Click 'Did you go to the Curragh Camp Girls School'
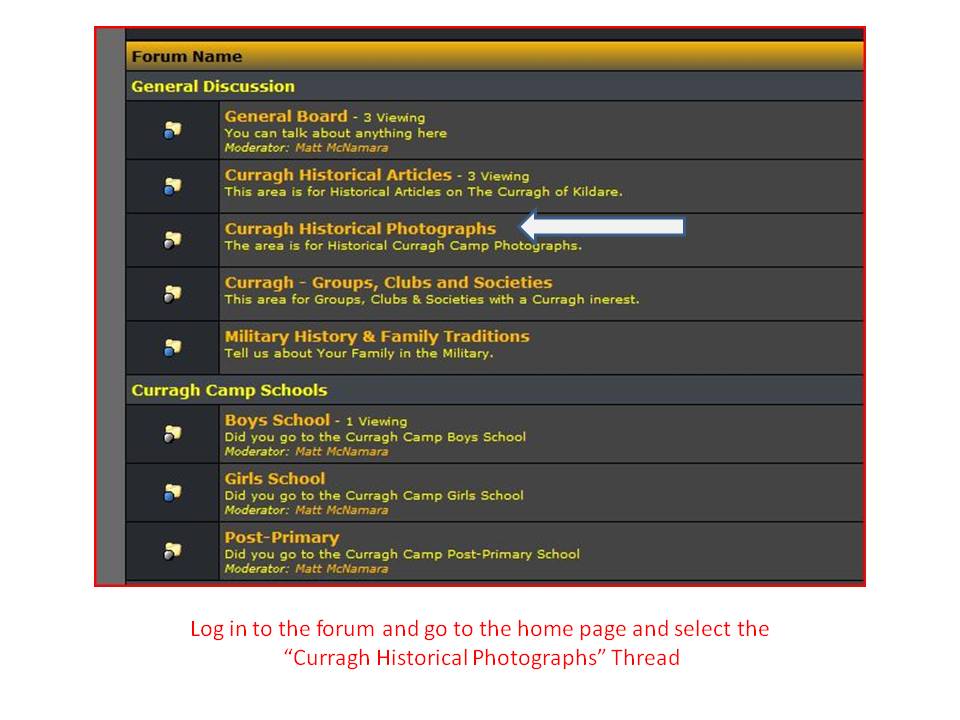The image size is (960, 720). [x=374, y=495]
